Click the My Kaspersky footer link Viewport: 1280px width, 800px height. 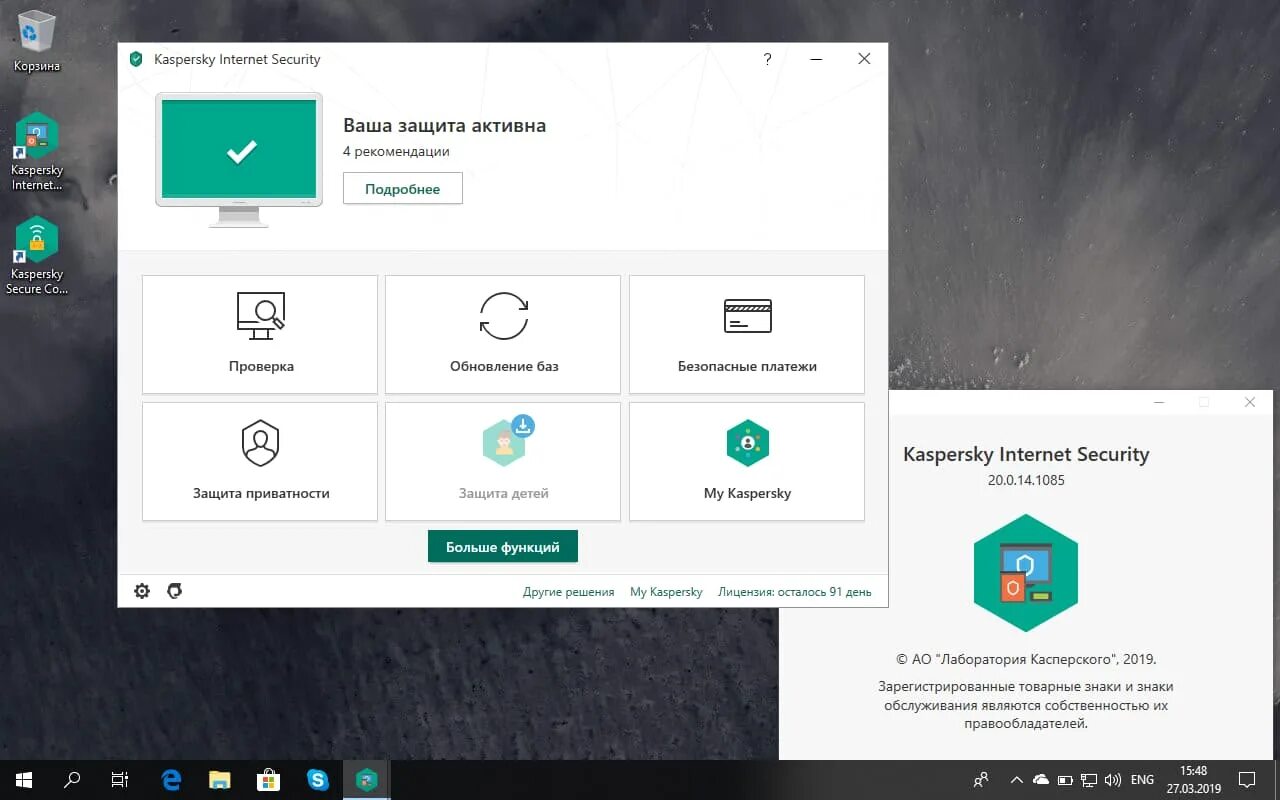pos(666,592)
